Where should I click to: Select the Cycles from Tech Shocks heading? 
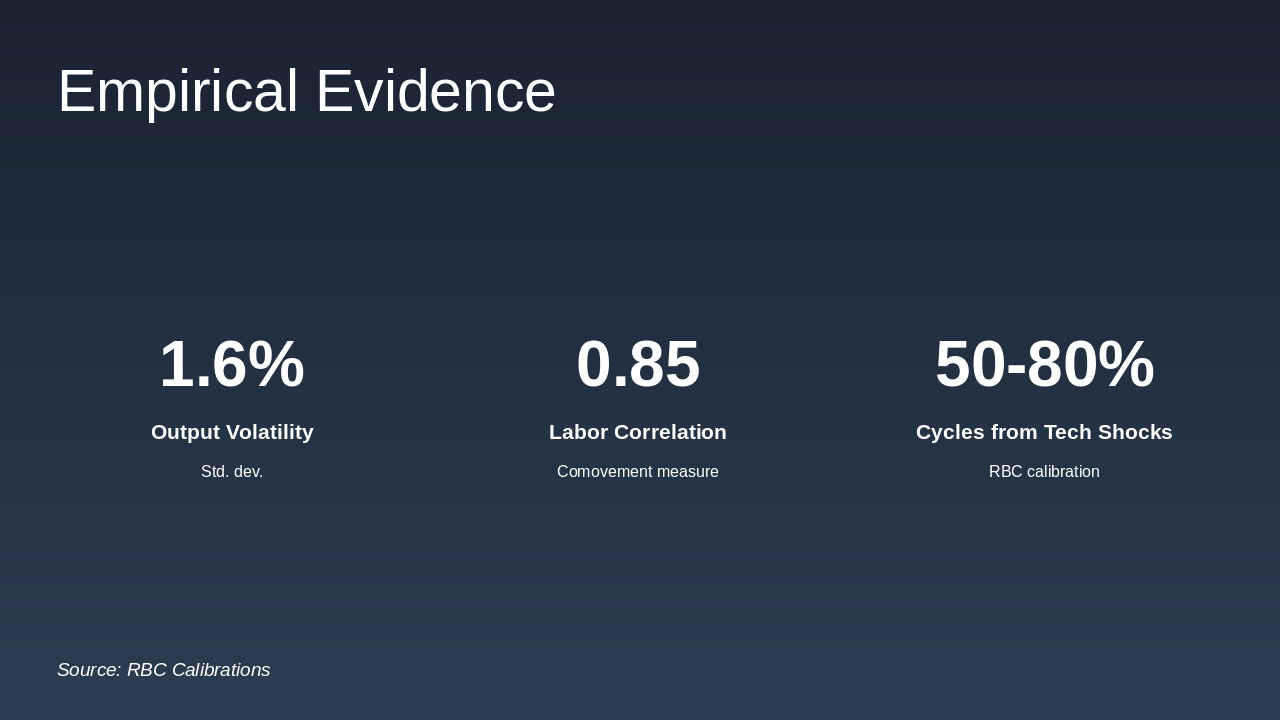pos(1044,432)
